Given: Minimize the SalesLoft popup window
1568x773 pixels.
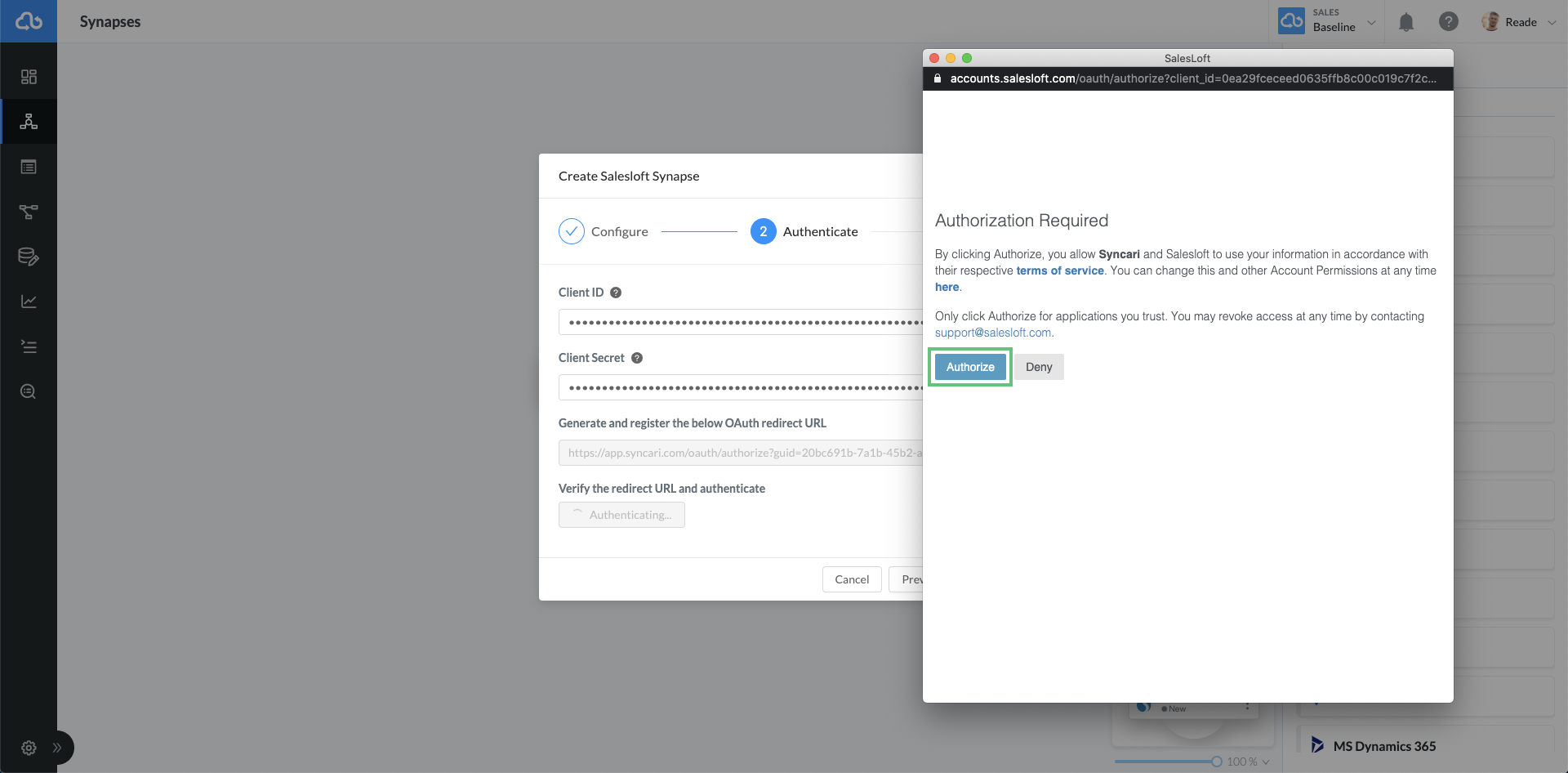Looking at the screenshot, I should [x=951, y=58].
